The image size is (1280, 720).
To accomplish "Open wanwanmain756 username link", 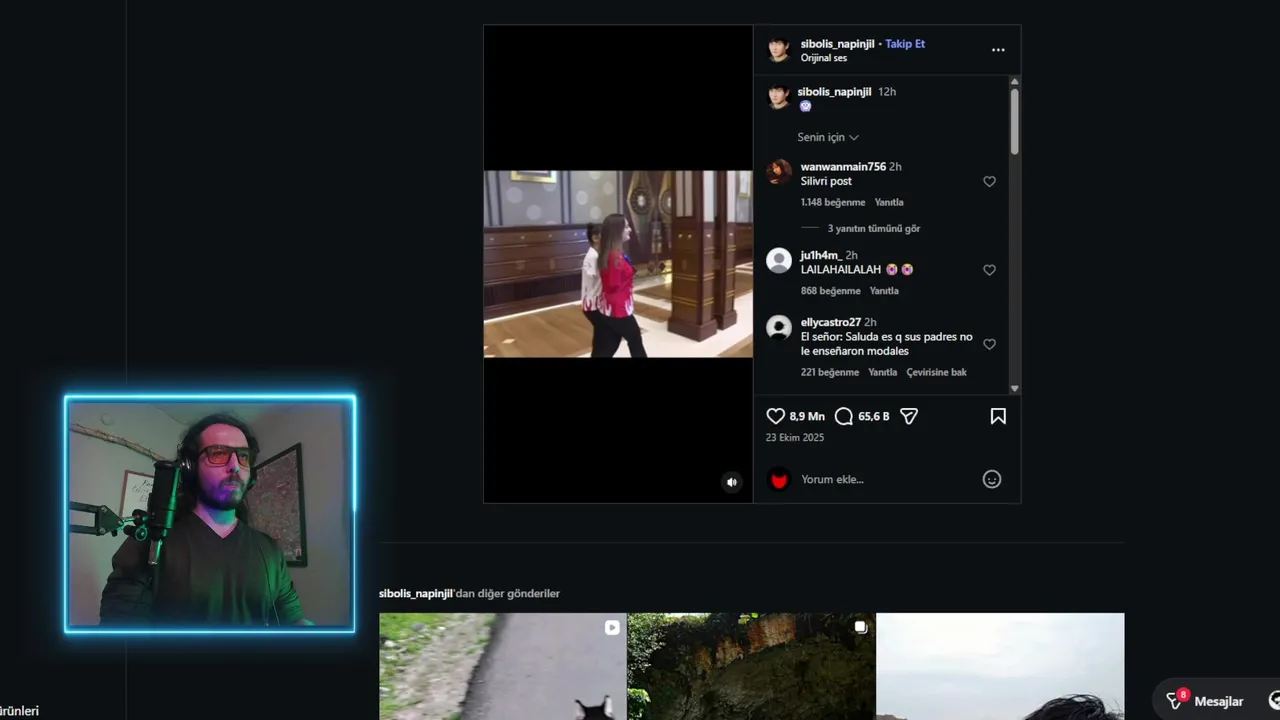I will coord(843,167).
